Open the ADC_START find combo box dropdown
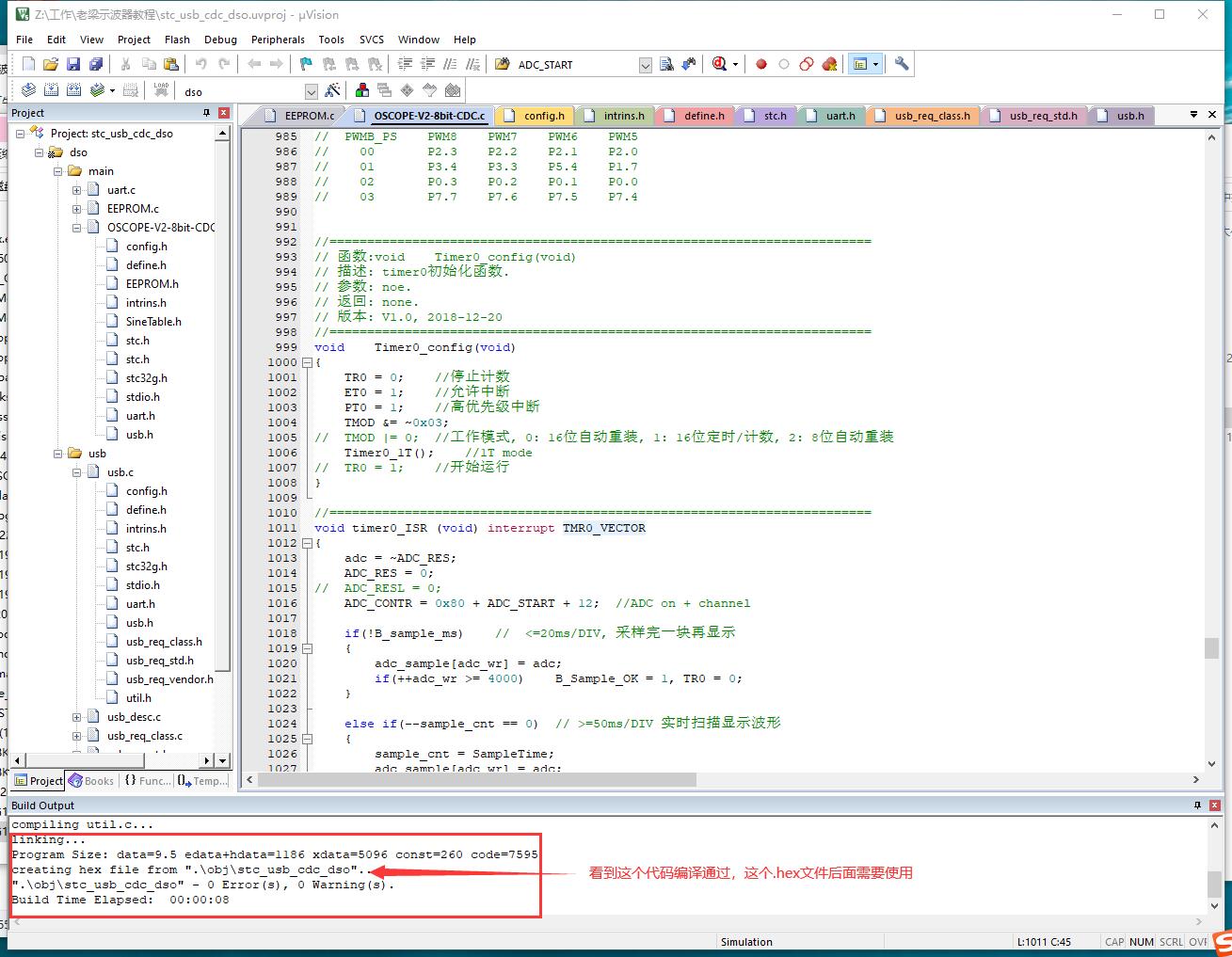Screen dimensions: 1232x957 pyautogui.click(x=645, y=65)
